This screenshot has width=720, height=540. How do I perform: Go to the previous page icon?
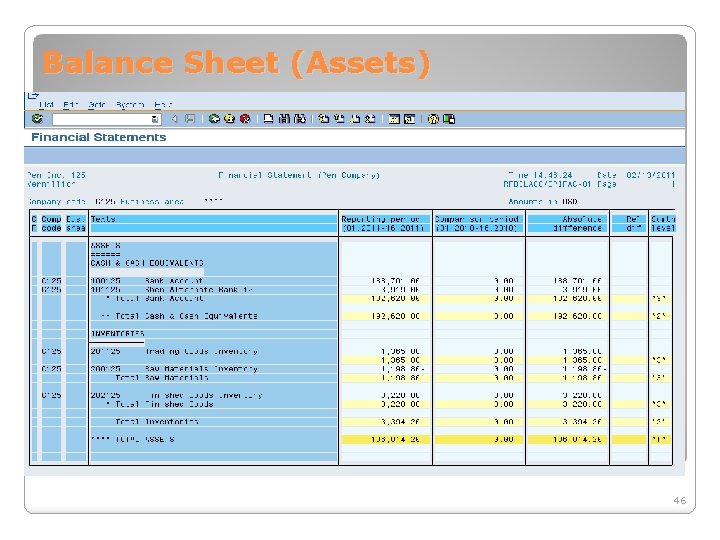click(339, 119)
